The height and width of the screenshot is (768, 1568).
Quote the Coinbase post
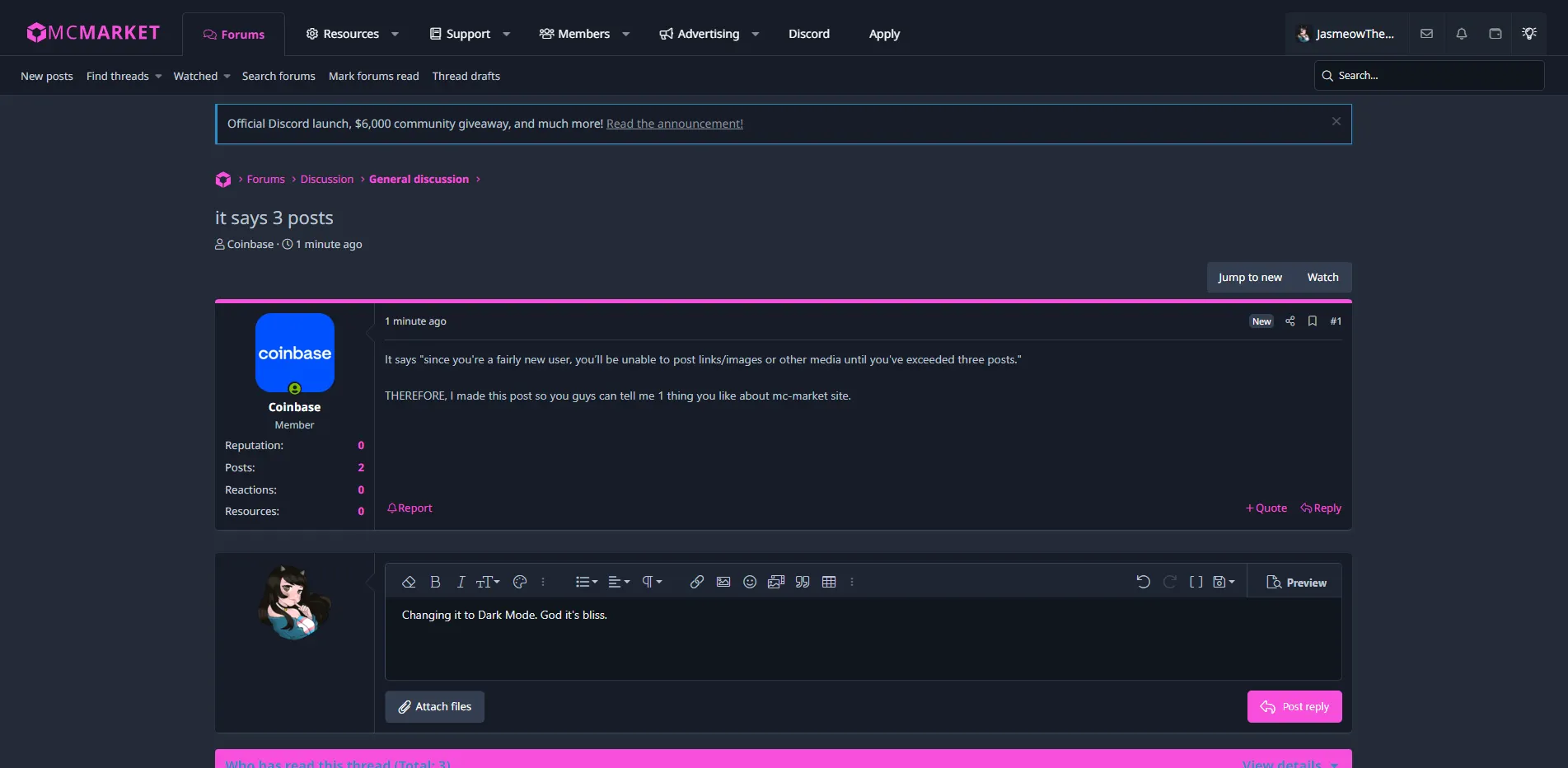1266,508
